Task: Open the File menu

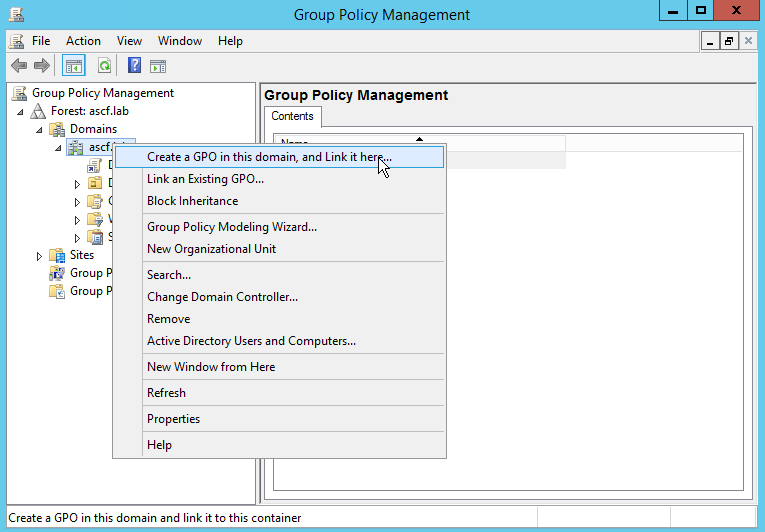Action: 41,41
